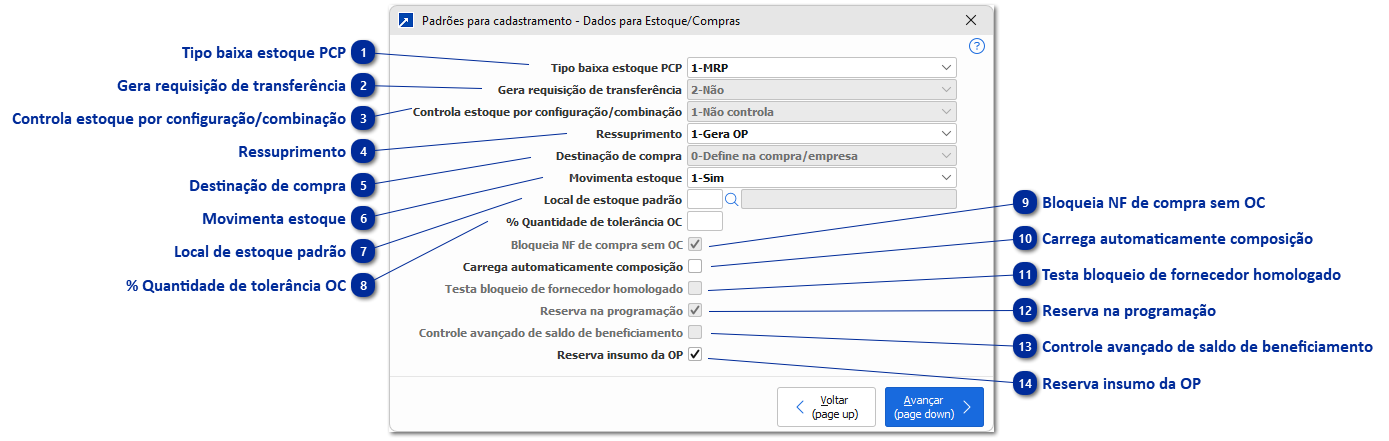This screenshot has width=1389, height=441.
Task: Uncheck Reserva insumo da OP checkbox
Action: tap(695, 354)
